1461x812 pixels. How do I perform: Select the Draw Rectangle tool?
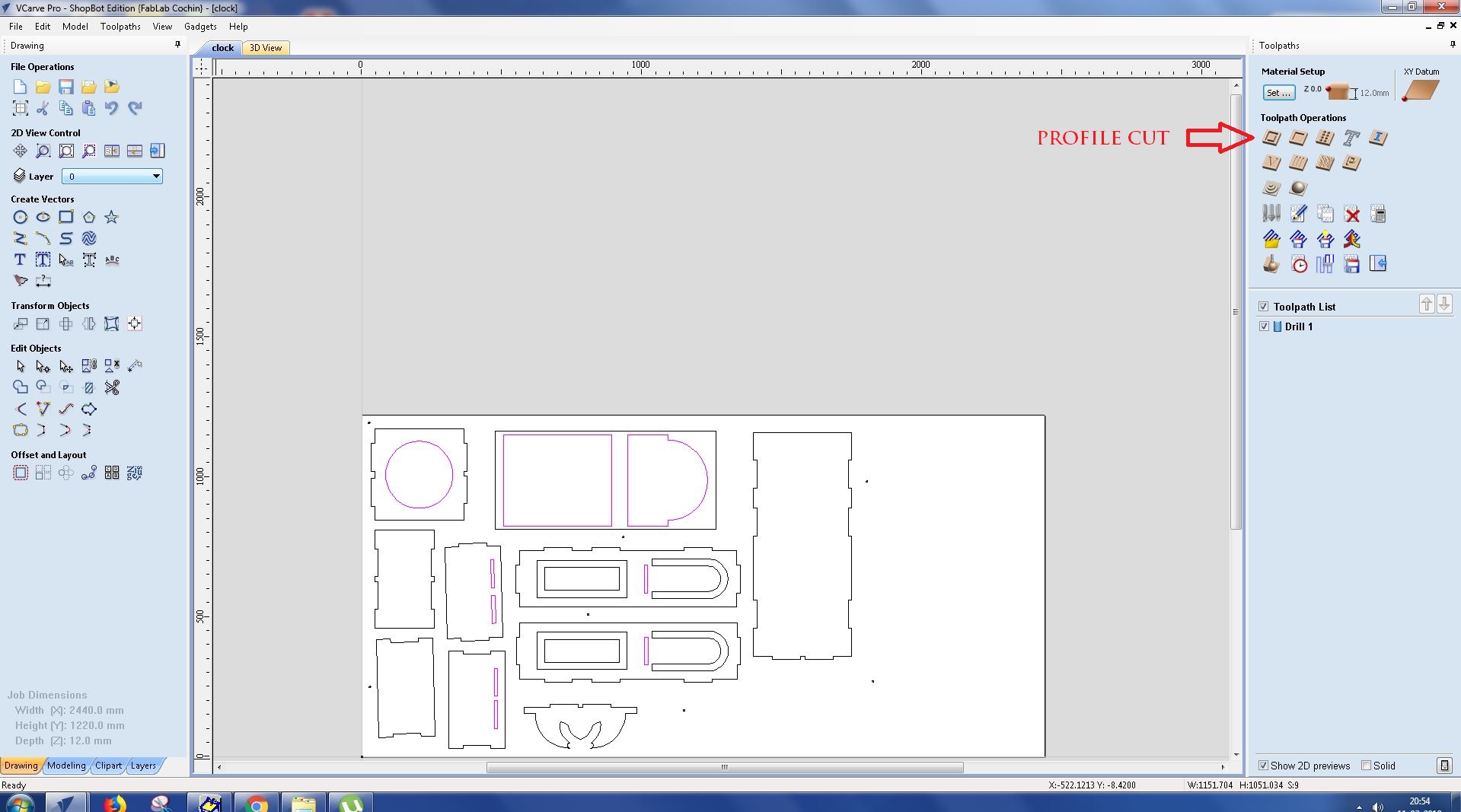[x=66, y=218]
